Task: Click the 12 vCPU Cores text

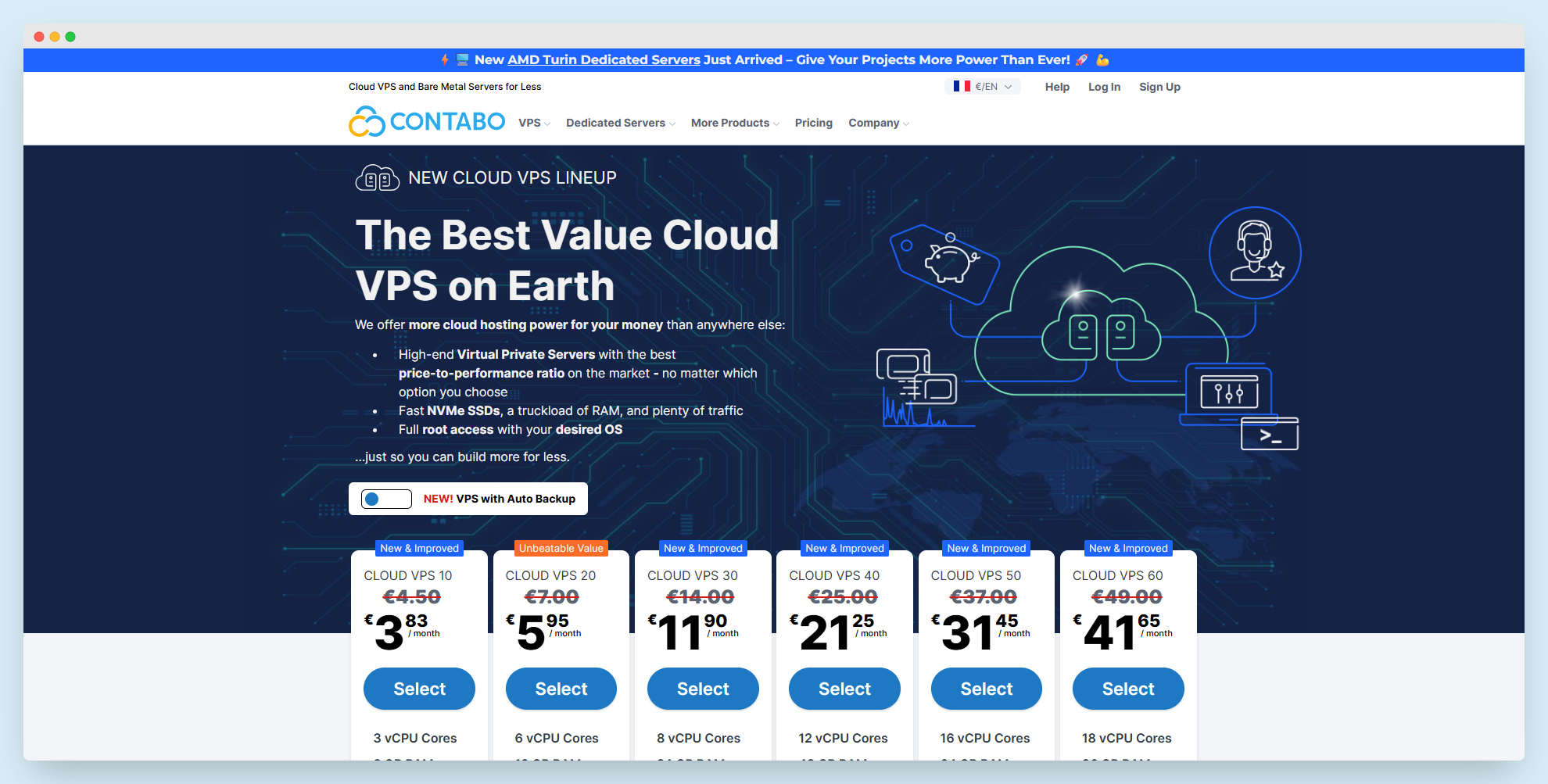Action: 843,738
